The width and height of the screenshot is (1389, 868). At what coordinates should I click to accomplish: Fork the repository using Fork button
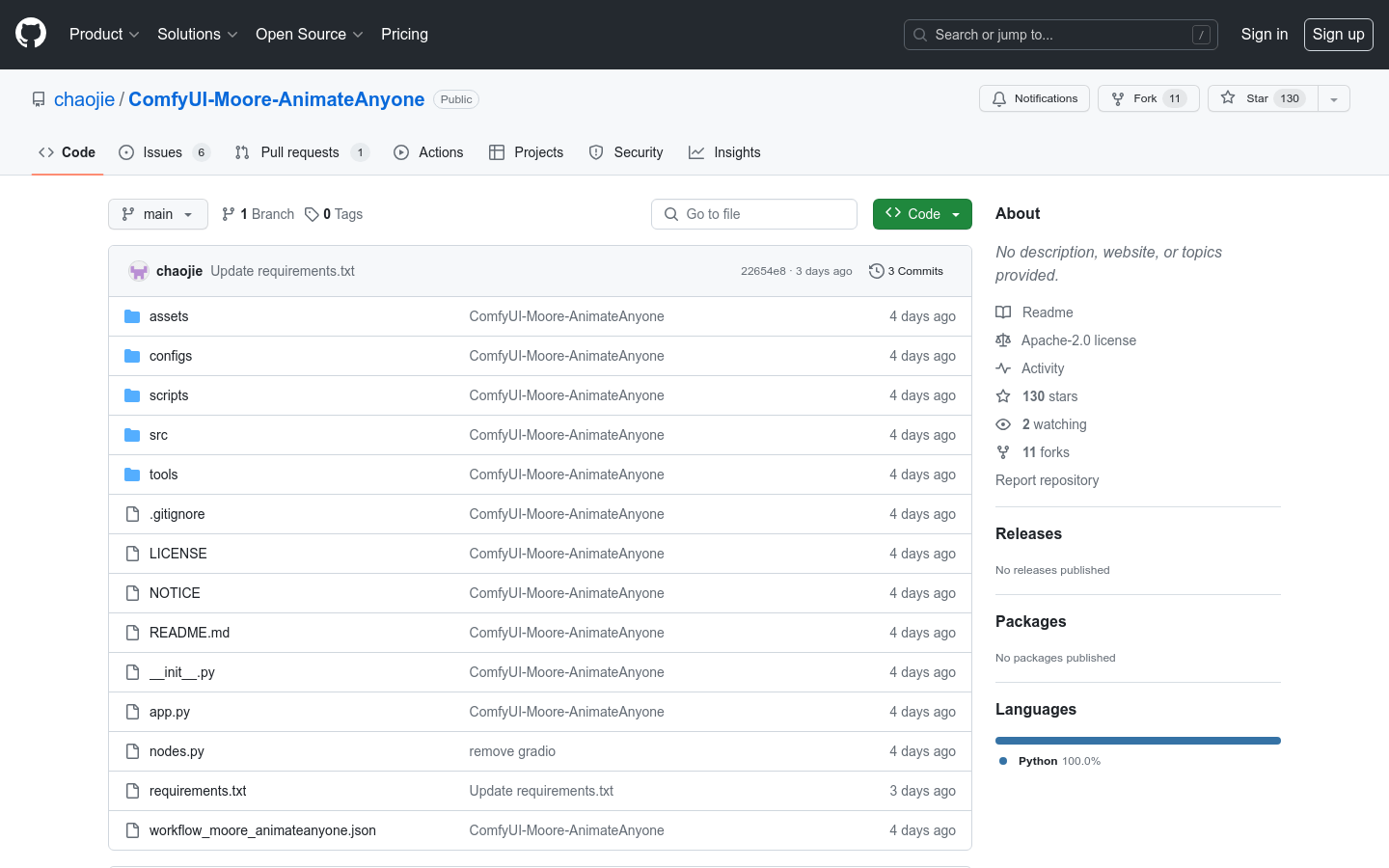click(1148, 98)
